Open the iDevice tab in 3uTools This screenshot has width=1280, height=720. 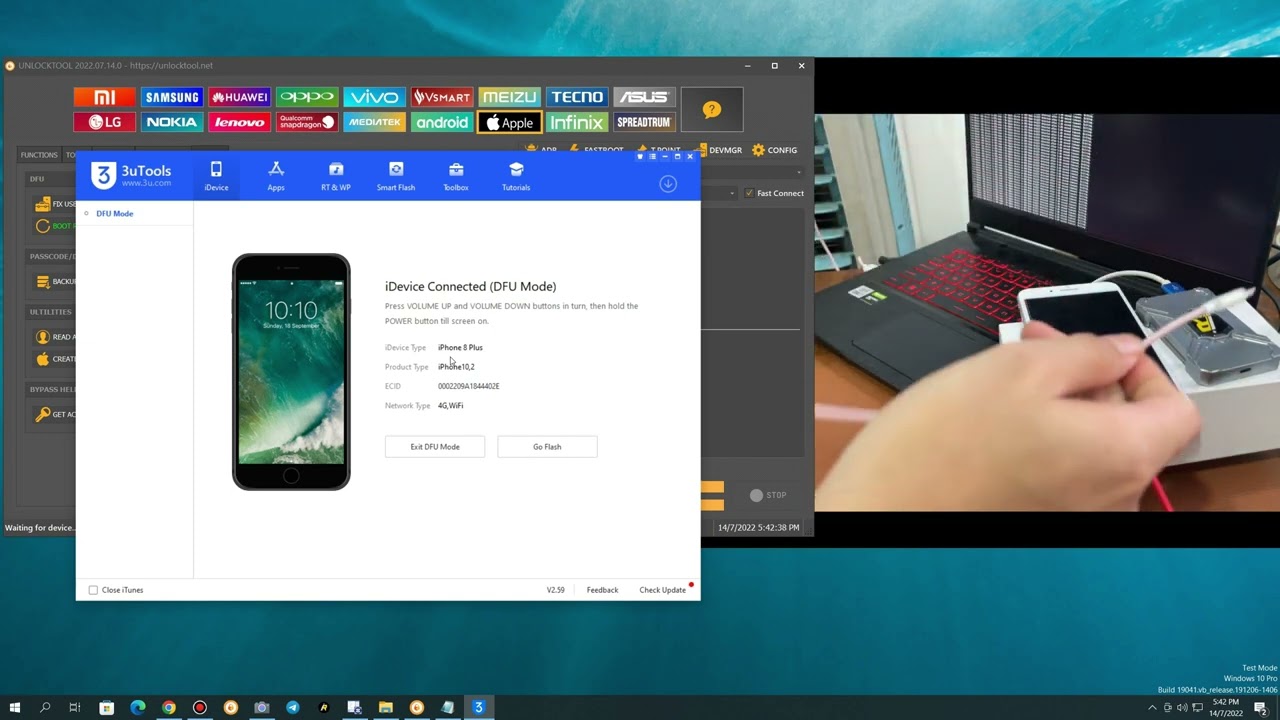click(x=216, y=176)
